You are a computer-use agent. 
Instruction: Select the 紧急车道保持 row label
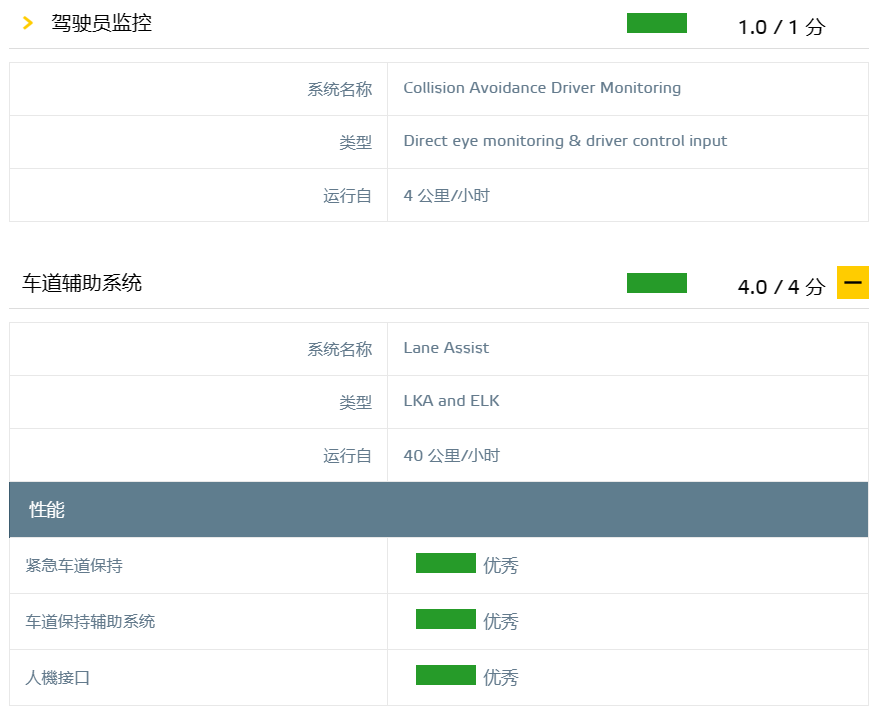pos(74,566)
